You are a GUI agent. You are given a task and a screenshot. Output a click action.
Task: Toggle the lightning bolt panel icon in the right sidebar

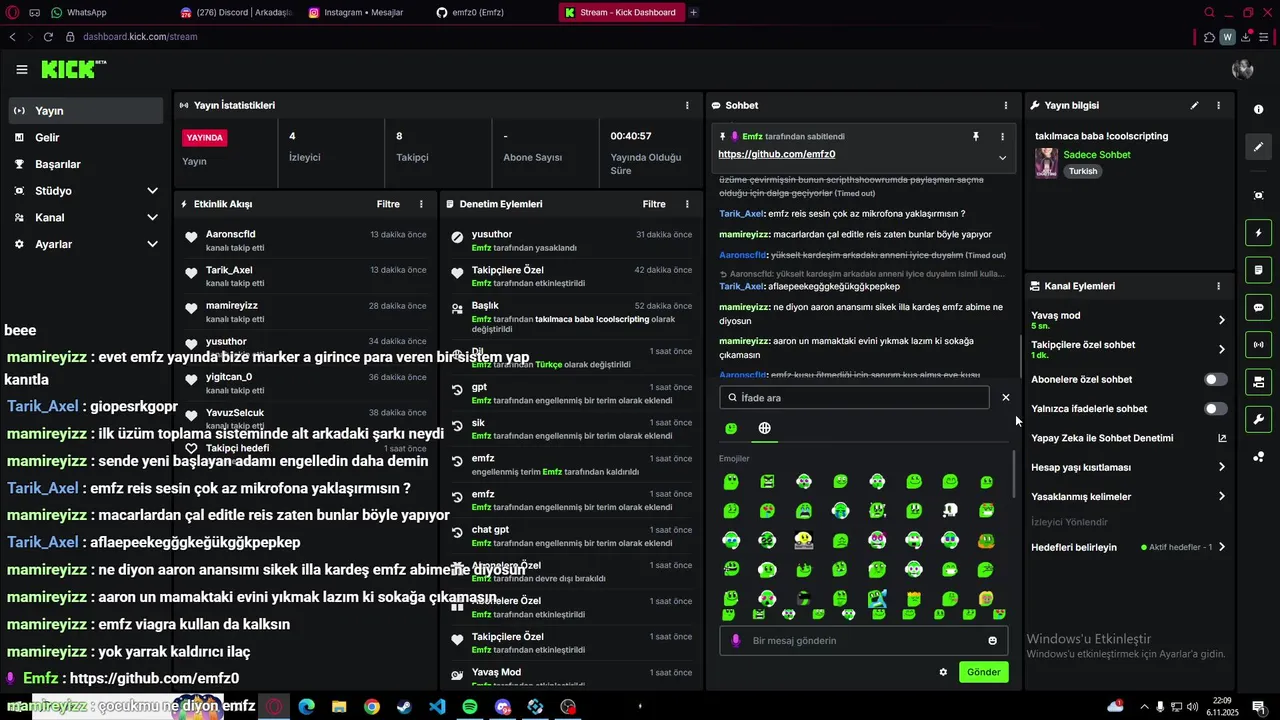tap(1259, 233)
